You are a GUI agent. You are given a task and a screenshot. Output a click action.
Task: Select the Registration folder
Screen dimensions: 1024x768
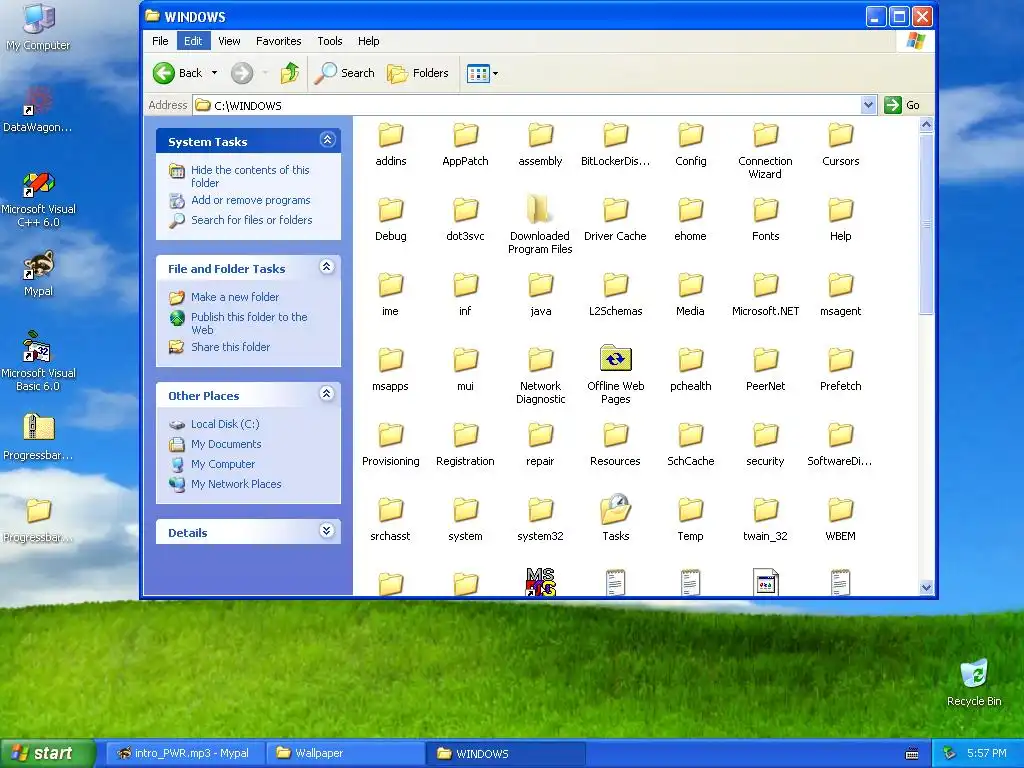point(465,445)
